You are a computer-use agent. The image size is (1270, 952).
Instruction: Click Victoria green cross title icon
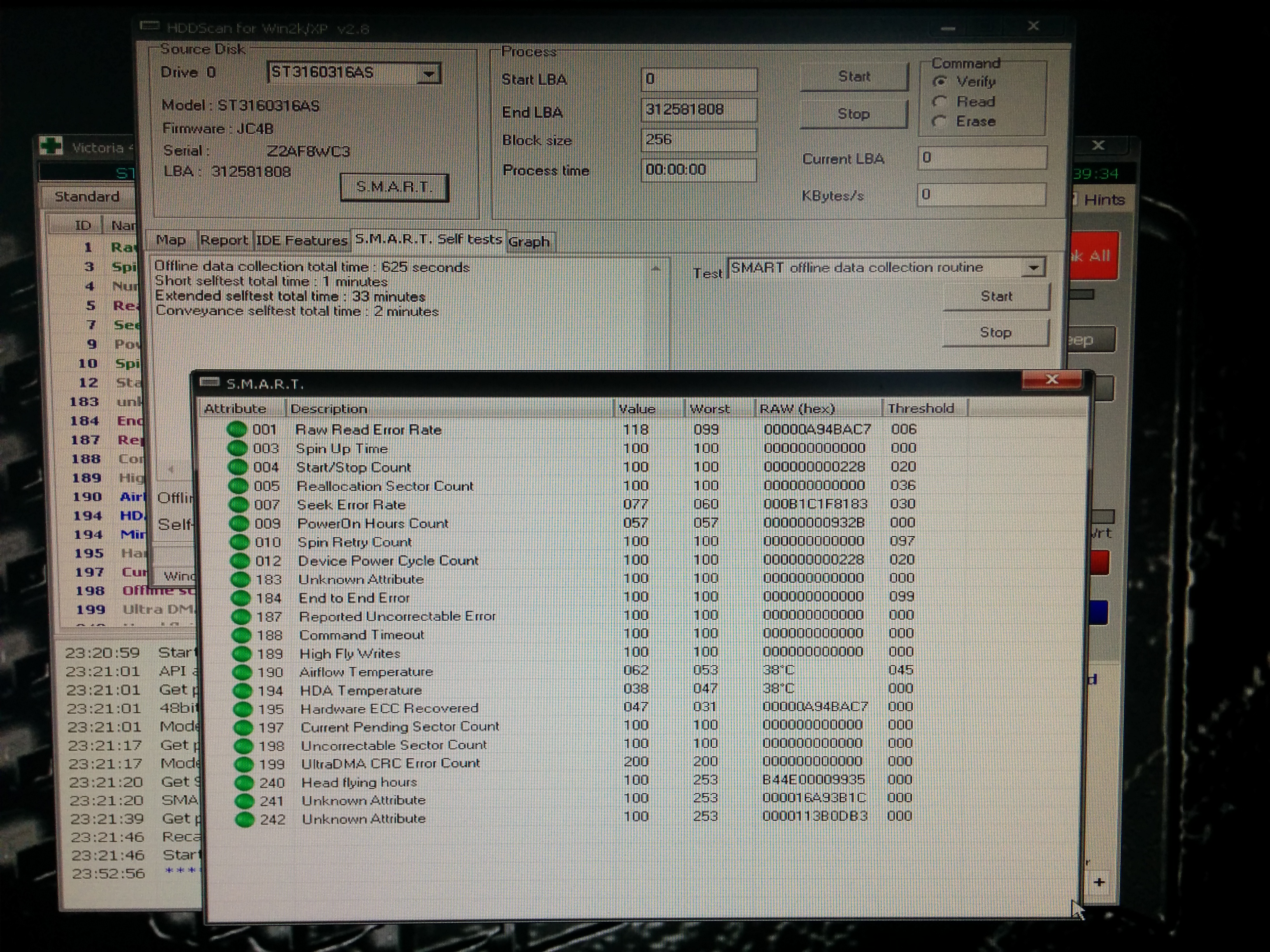51,146
